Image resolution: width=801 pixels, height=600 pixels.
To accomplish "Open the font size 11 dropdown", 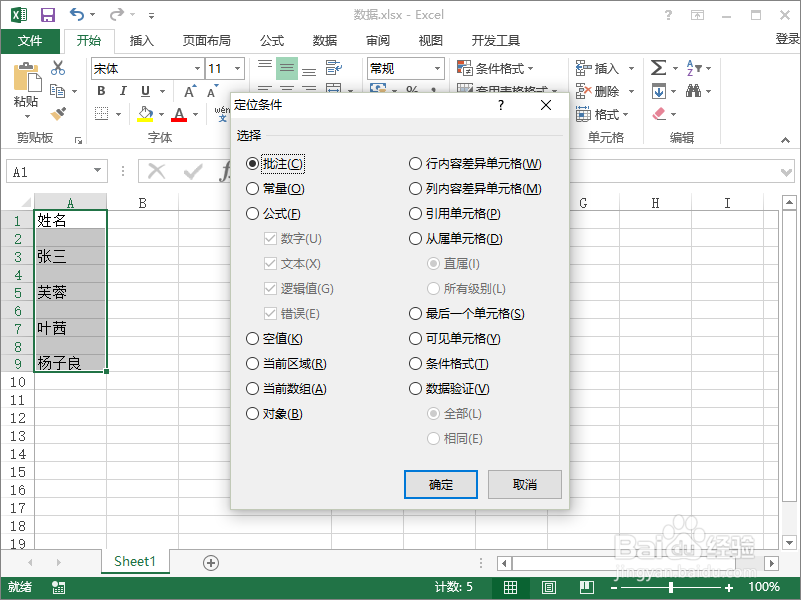I will click(x=236, y=68).
